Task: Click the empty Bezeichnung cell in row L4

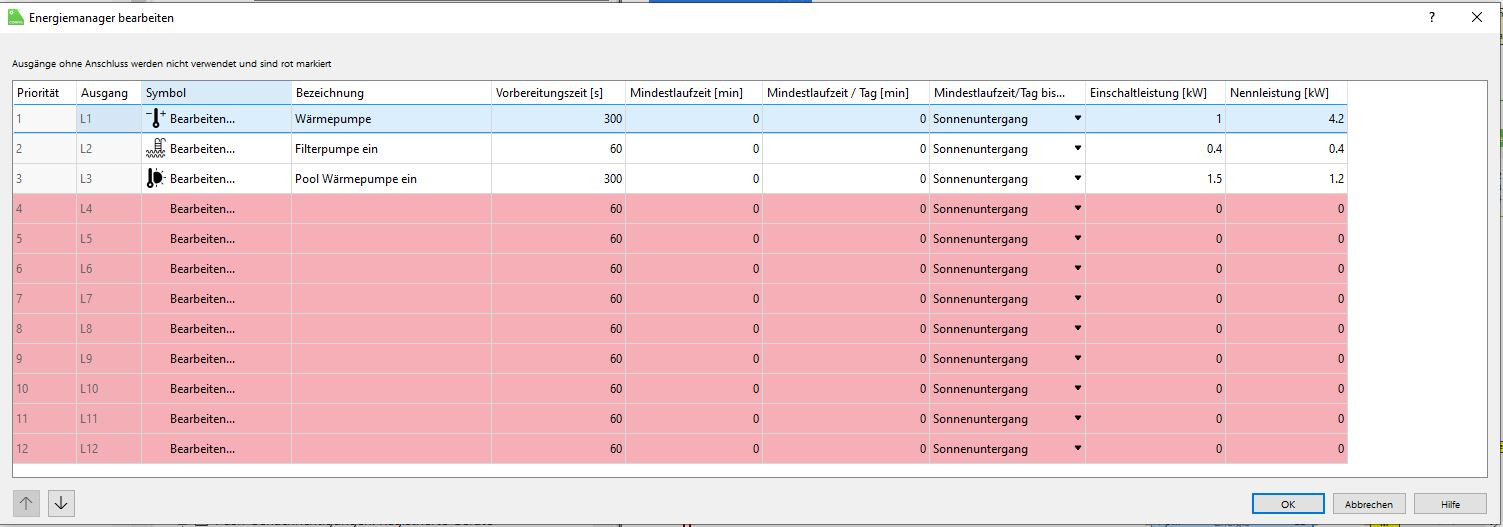Action: [391, 209]
